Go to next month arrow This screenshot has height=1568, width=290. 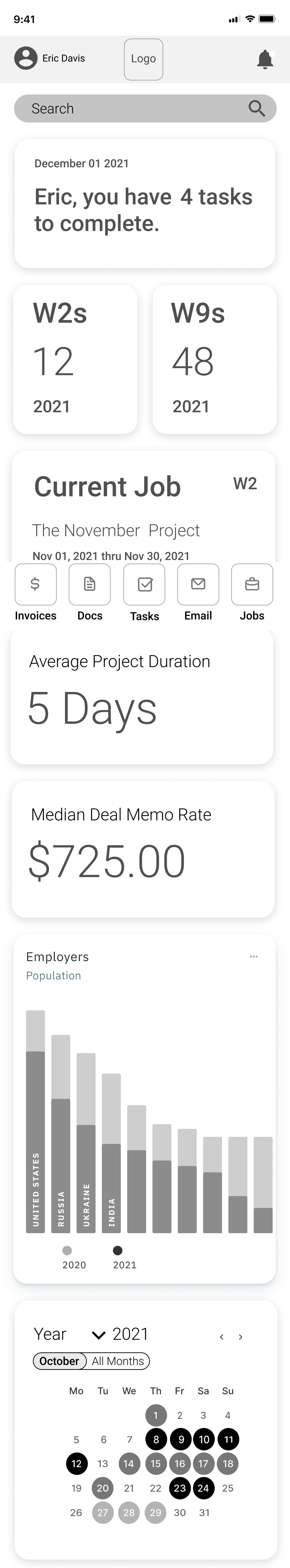coord(241,1337)
